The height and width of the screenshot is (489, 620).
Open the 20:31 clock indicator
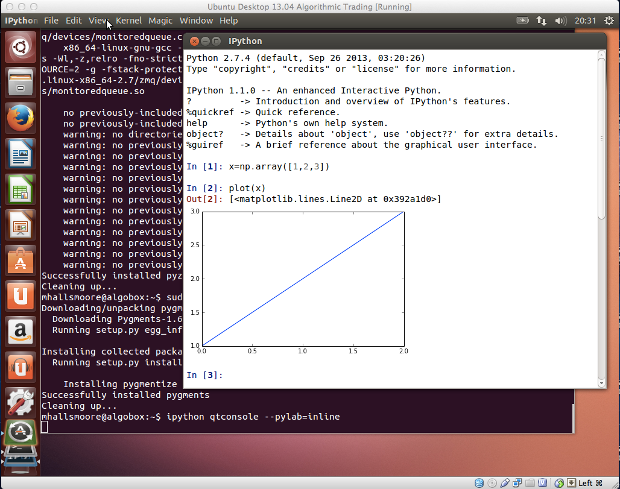[585, 21]
